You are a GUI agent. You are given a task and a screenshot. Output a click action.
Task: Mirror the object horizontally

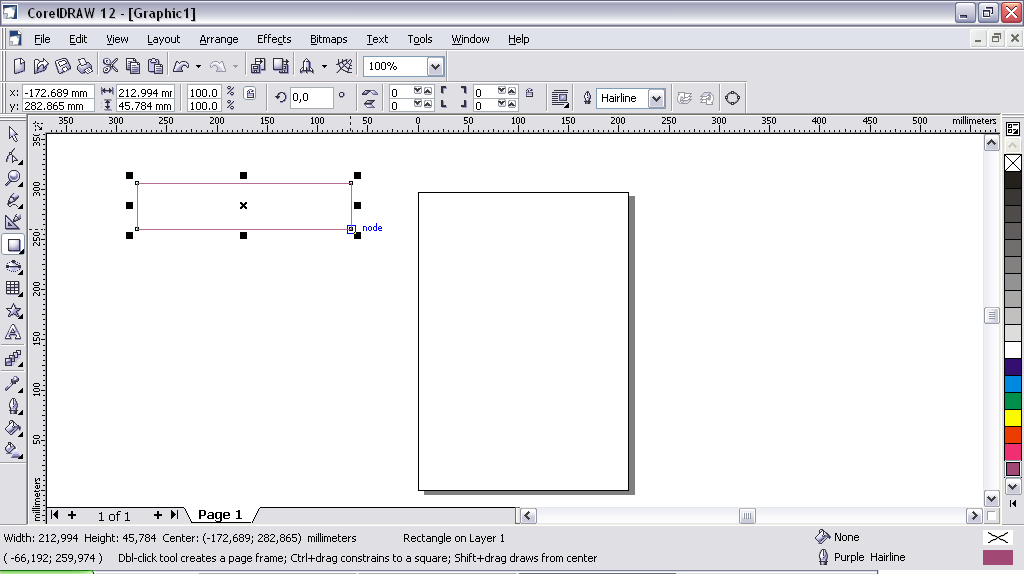pyautogui.click(x=370, y=92)
